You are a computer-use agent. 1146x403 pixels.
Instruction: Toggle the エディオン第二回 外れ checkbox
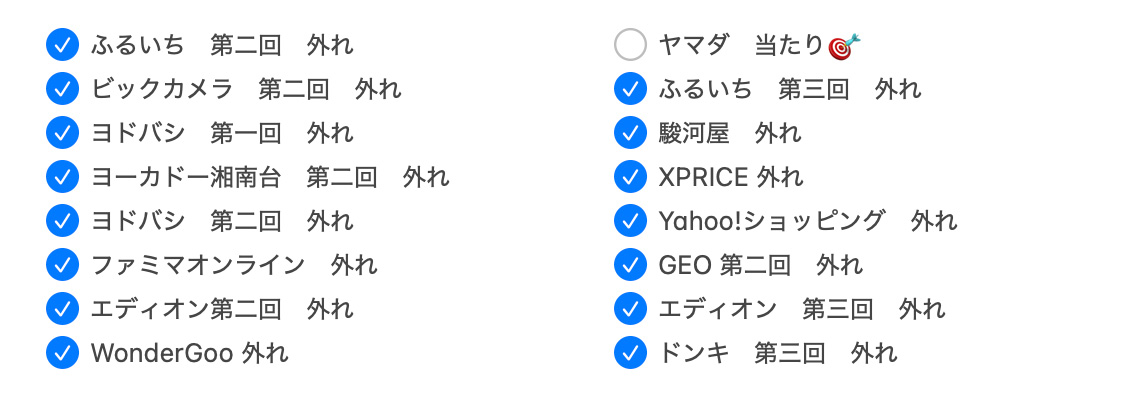pyautogui.click(x=62, y=309)
